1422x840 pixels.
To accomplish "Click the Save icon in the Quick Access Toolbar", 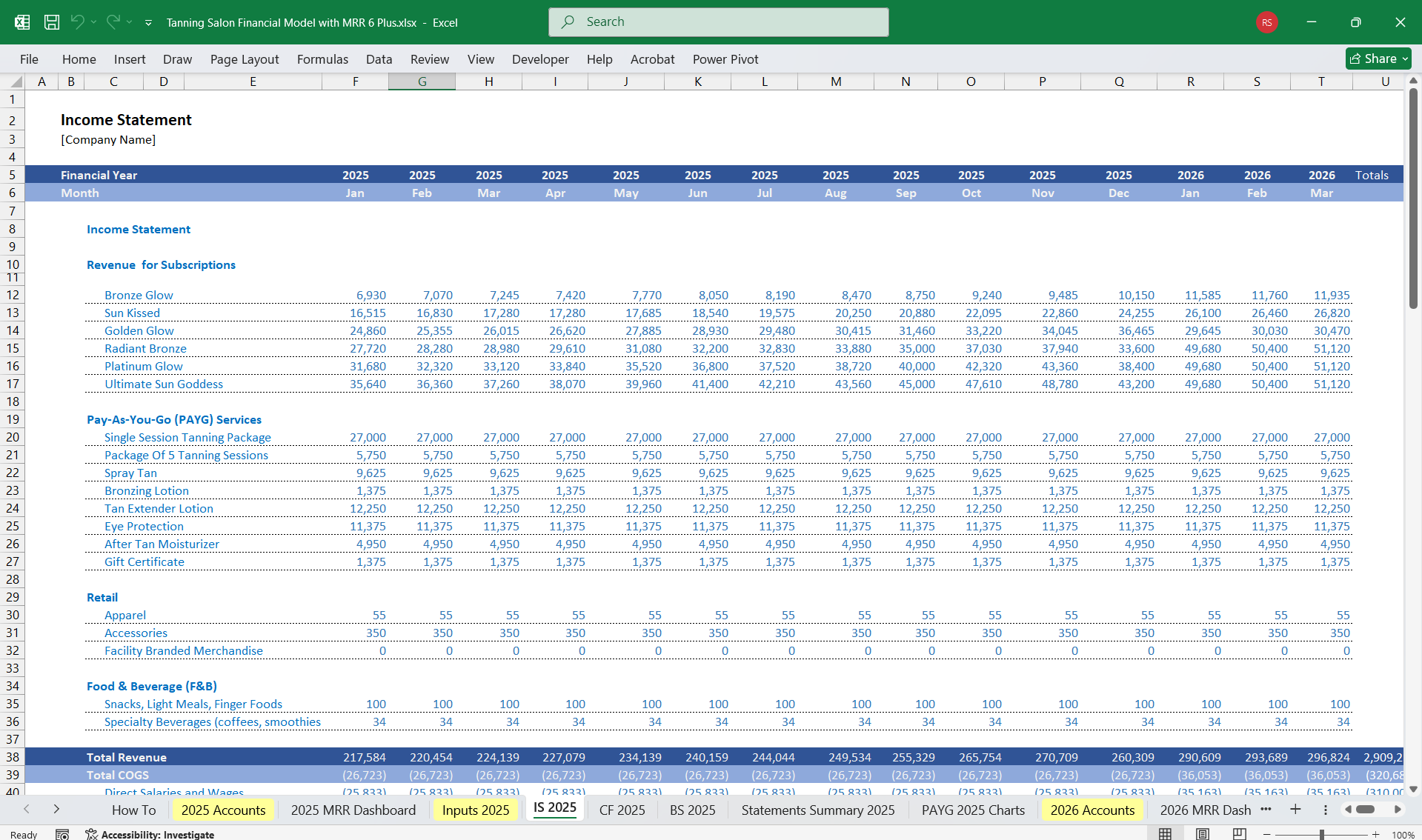I will [52, 22].
